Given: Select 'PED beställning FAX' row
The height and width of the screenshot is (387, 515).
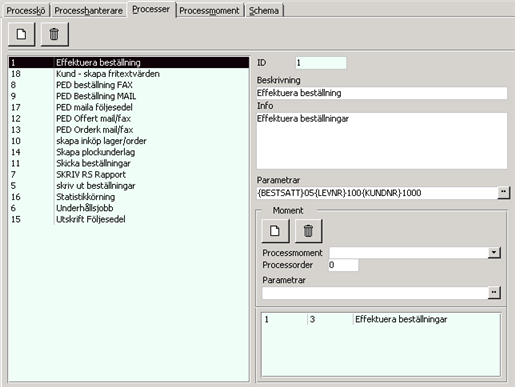Looking at the screenshot, I should click(x=129, y=85).
